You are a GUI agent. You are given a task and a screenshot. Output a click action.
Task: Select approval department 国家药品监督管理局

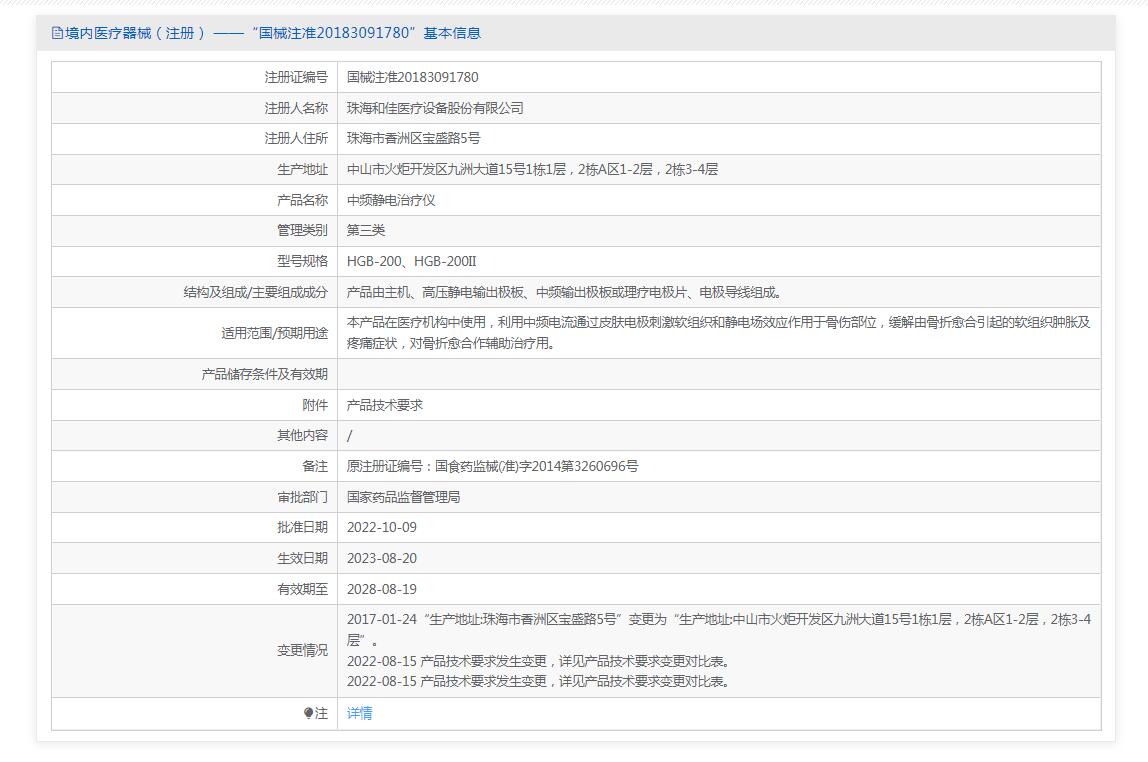(403, 497)
